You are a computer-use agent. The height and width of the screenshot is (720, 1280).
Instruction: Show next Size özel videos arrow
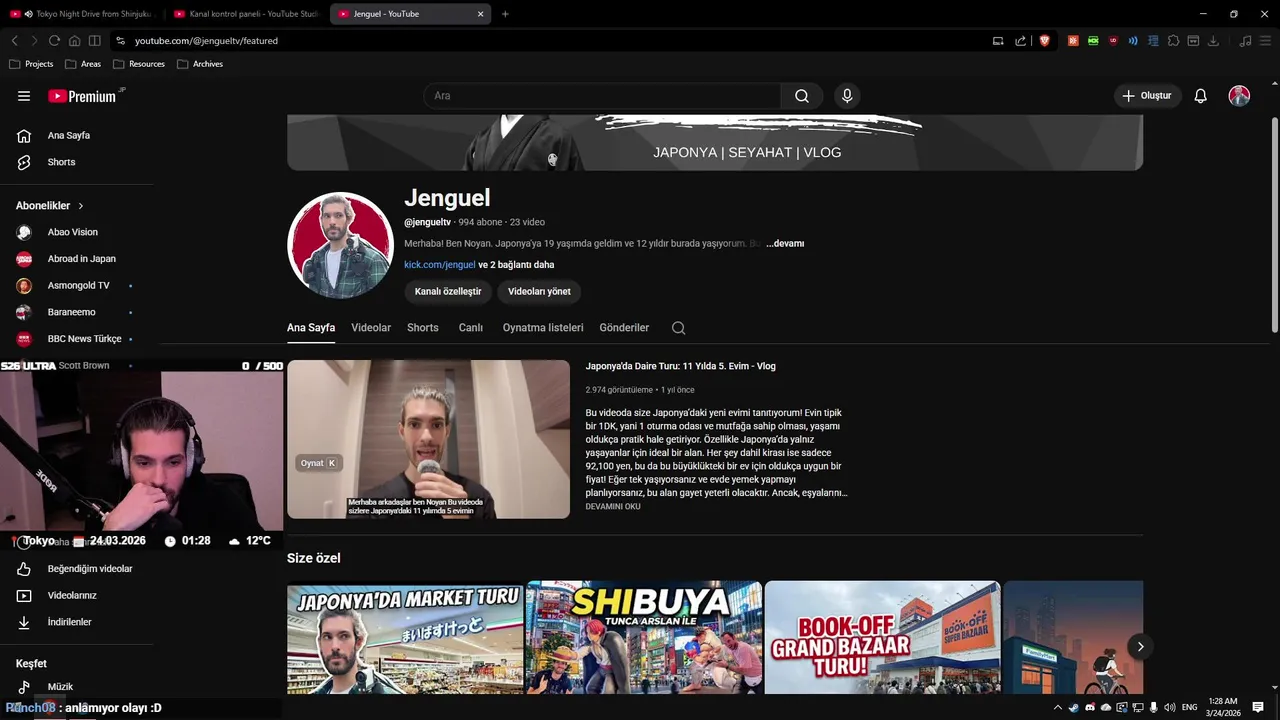(x=1140, y=646)
